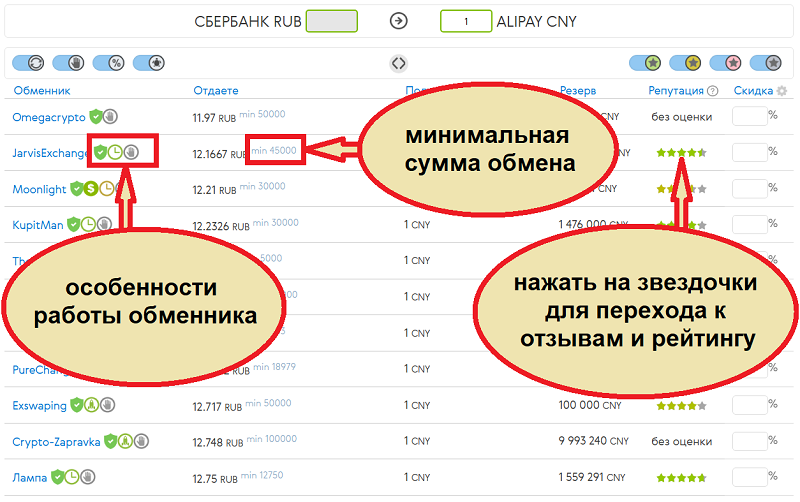Screen dimensions: 800x502
Task: Click the "1 559 291 CNY" reserve value
Action: click(x=592, y=477)
